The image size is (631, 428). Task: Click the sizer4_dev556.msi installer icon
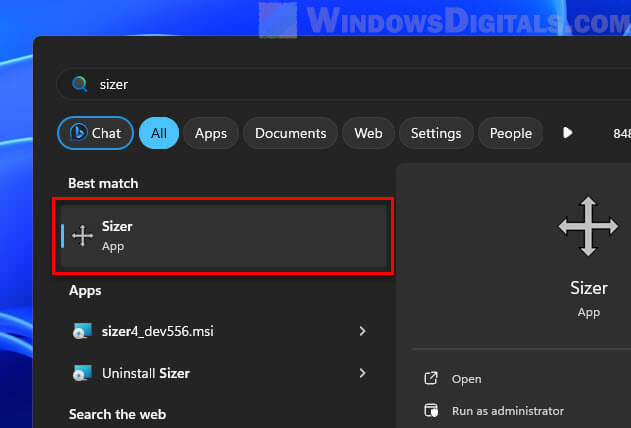tap(82, 331)
